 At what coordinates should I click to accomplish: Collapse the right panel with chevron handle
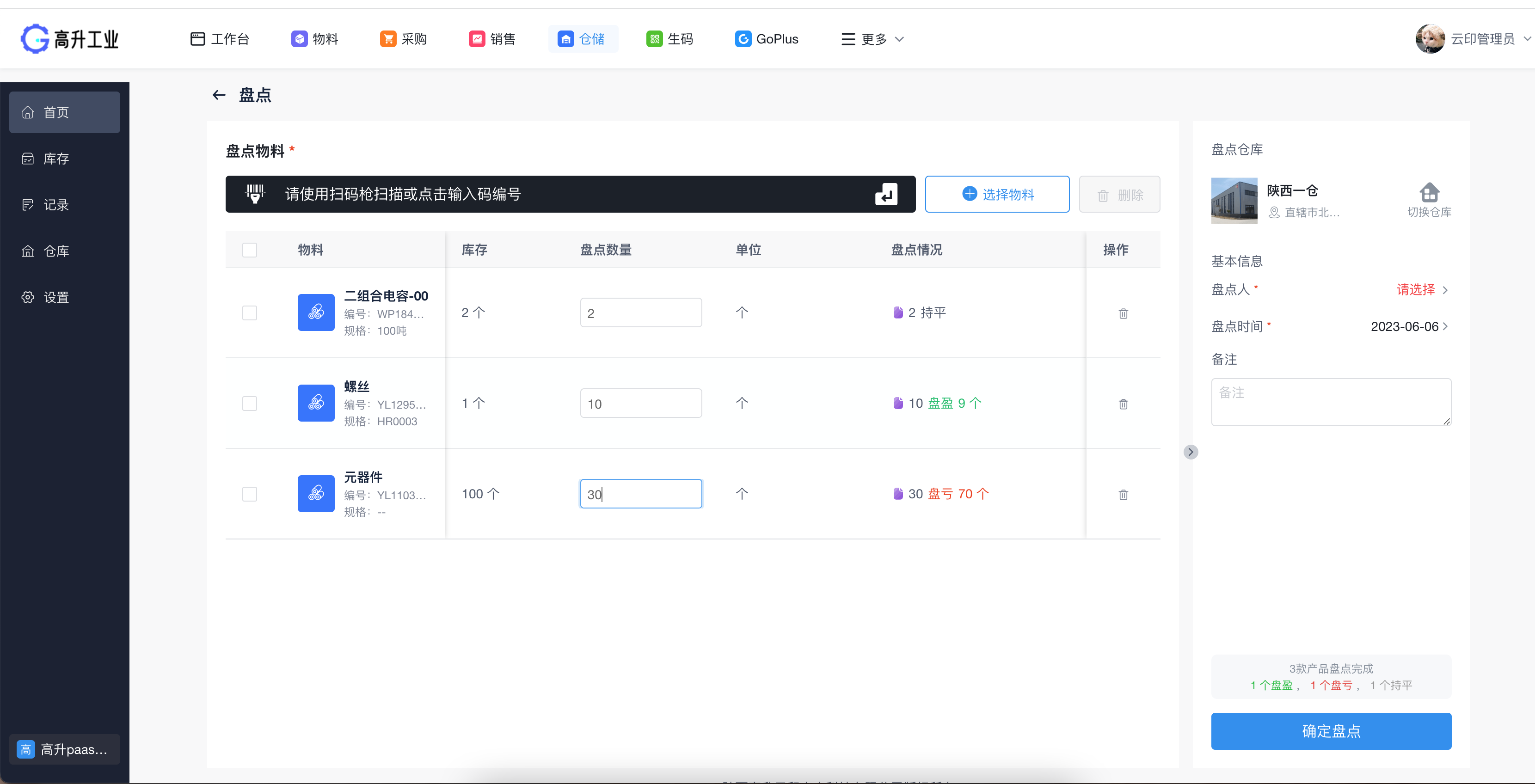[x=1191, y=452]
